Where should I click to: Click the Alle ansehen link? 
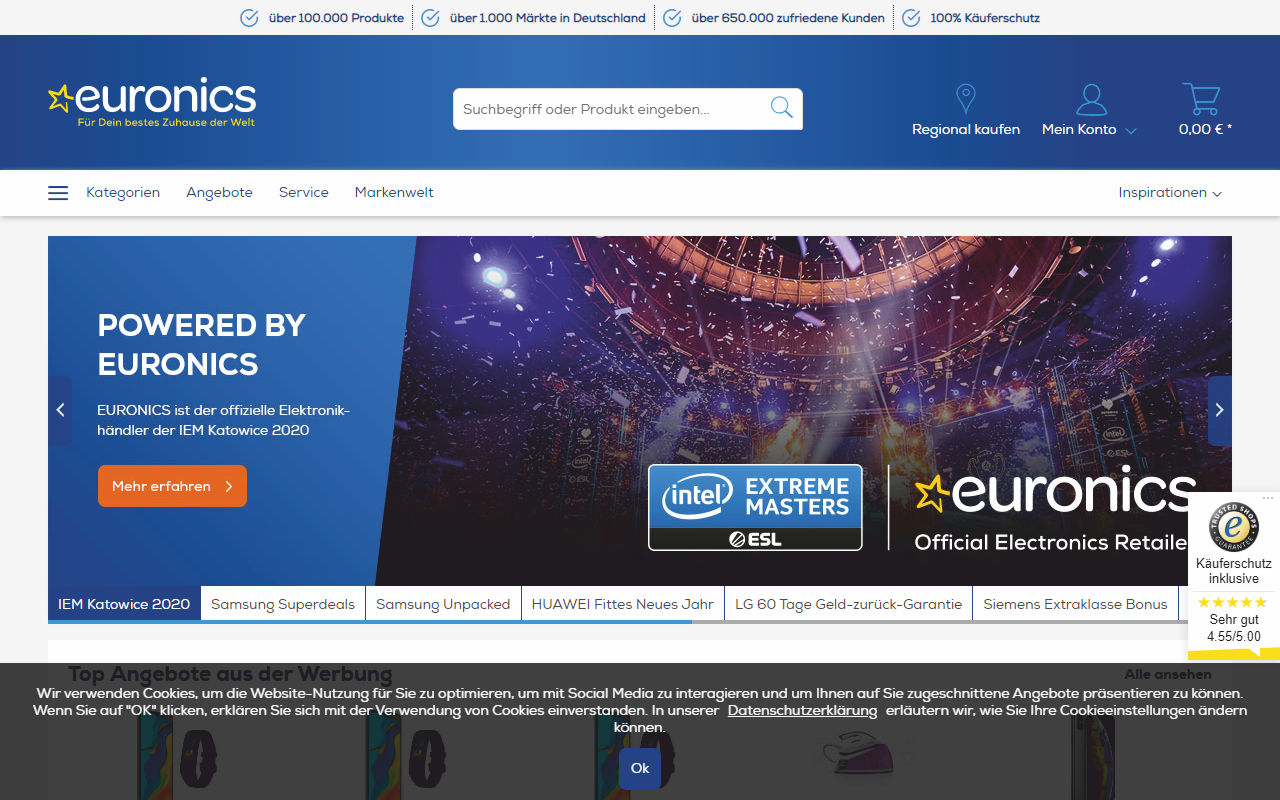pos(1168,675)
